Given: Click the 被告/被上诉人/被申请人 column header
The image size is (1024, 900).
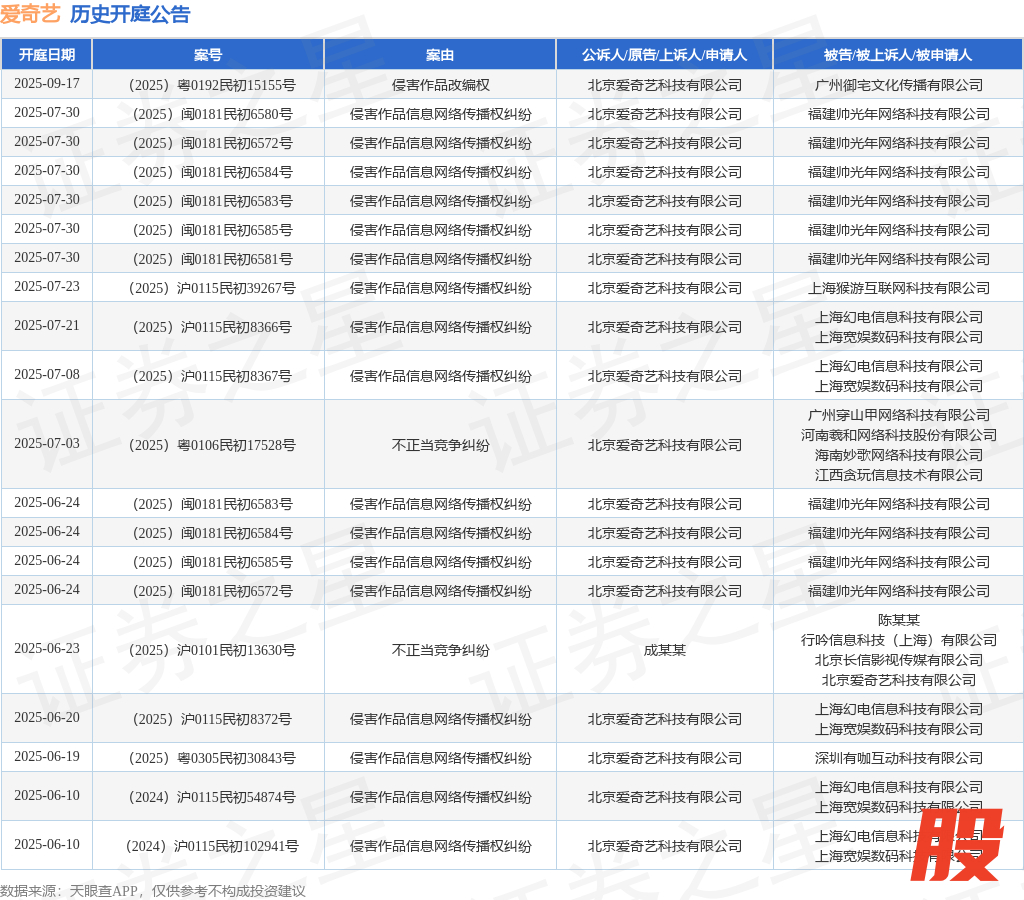Looking at the screenshot, I should coord(898,55).
